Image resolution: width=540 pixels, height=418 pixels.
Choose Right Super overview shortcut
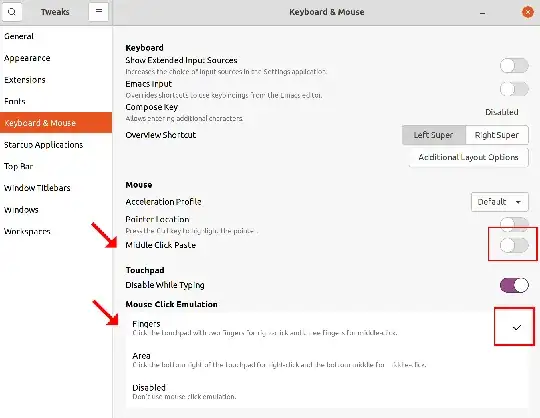click(x=497, y=135)
